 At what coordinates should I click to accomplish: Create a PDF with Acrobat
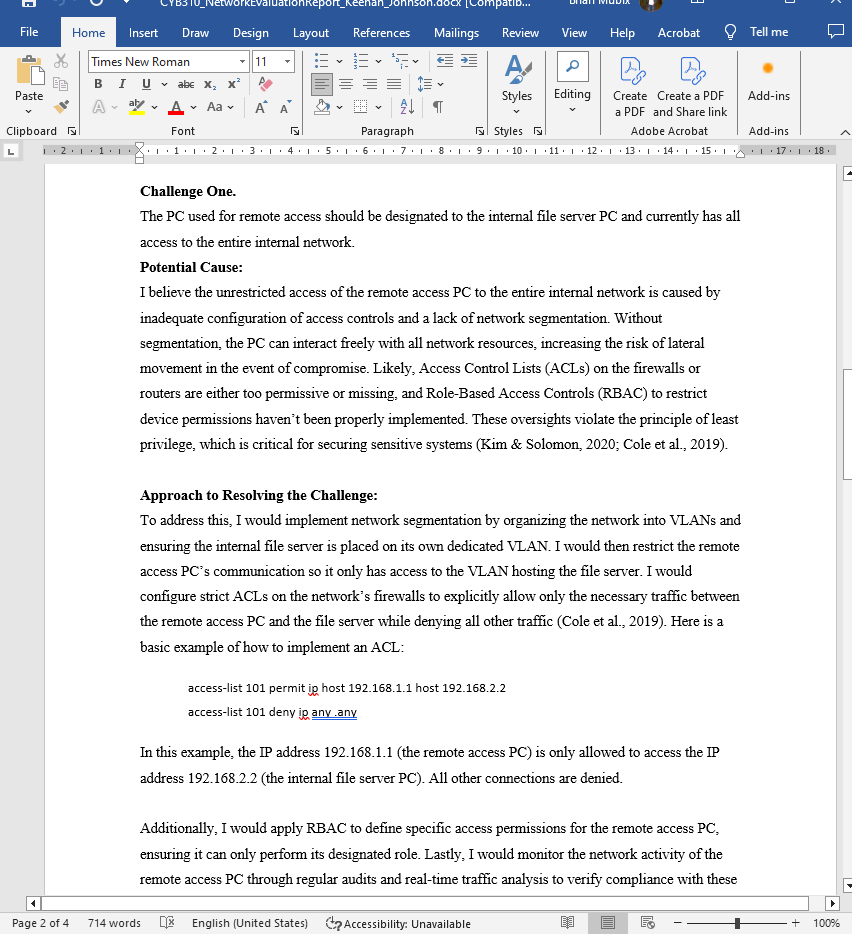point(630,87)
